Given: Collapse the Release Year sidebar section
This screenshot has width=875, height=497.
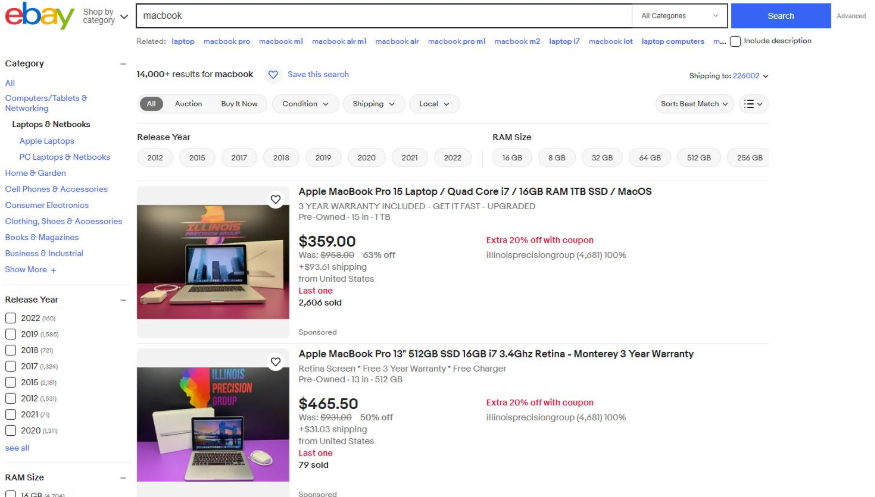Looking at the screenshot, I should [123, 300].
